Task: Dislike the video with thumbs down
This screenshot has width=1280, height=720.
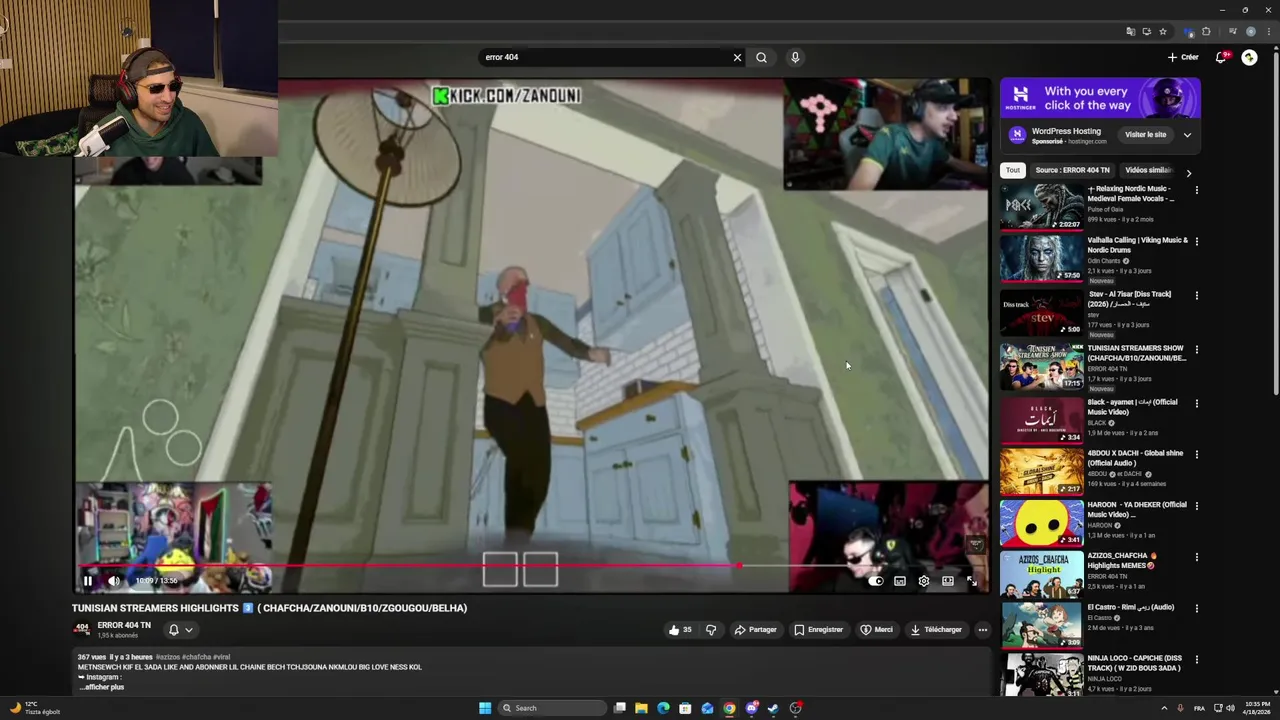Action: 711,630
